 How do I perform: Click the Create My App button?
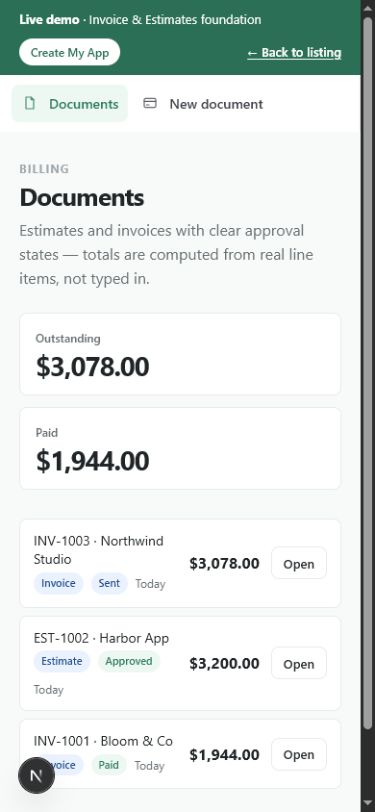[69, 52]
